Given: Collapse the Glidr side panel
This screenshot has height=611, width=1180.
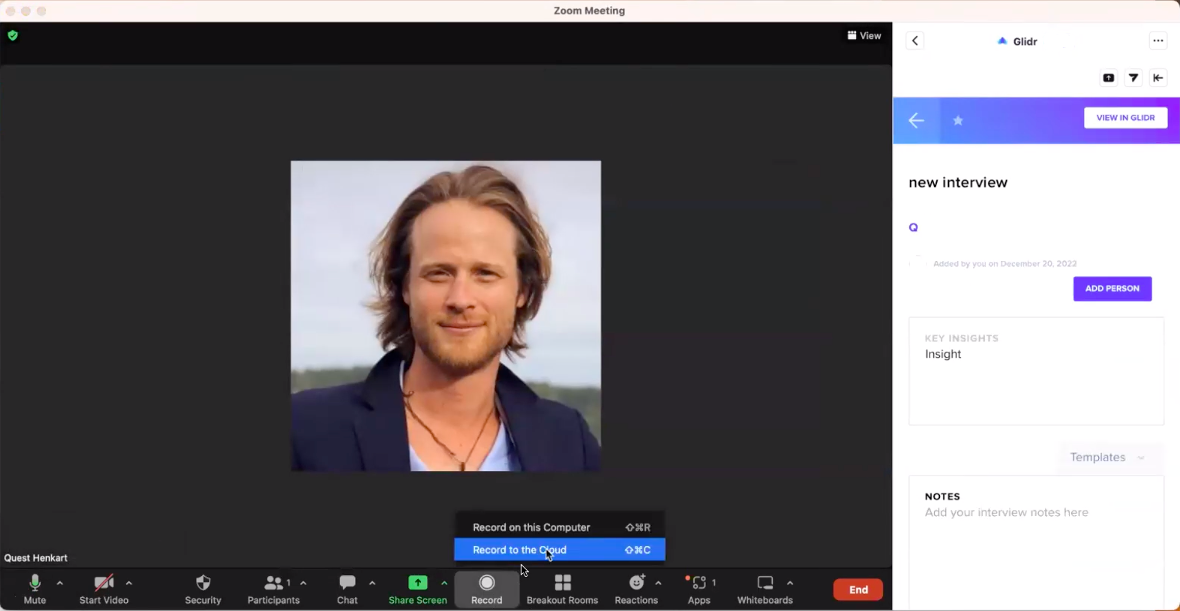Looking at the screenshot, I should (x=1158, y=78).
